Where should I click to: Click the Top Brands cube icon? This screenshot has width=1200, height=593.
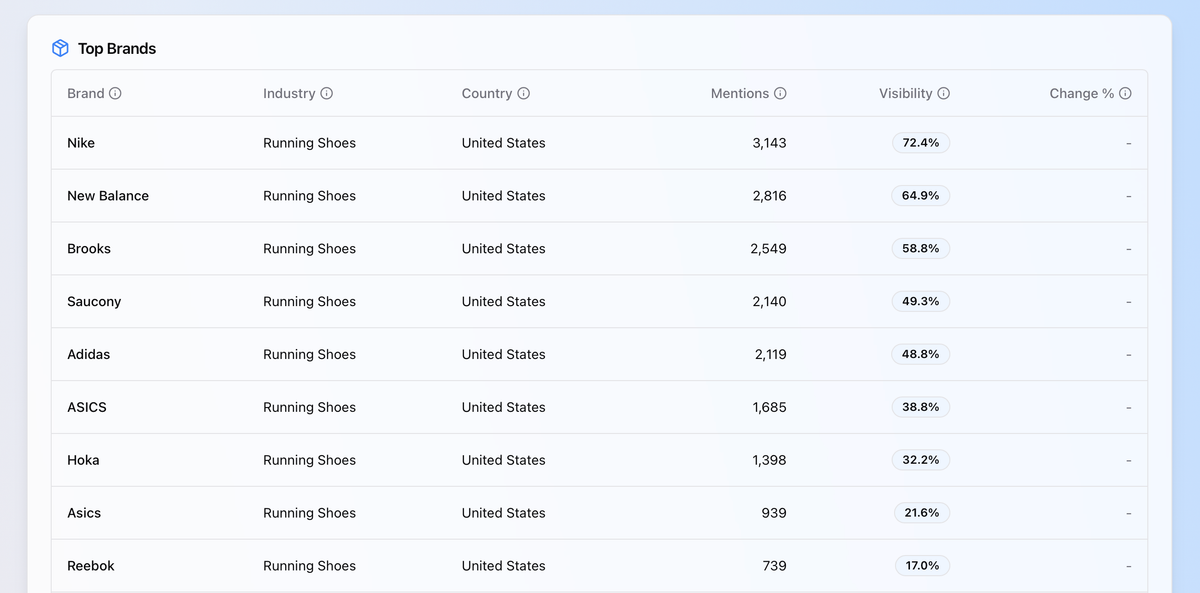tap(60, 48)
